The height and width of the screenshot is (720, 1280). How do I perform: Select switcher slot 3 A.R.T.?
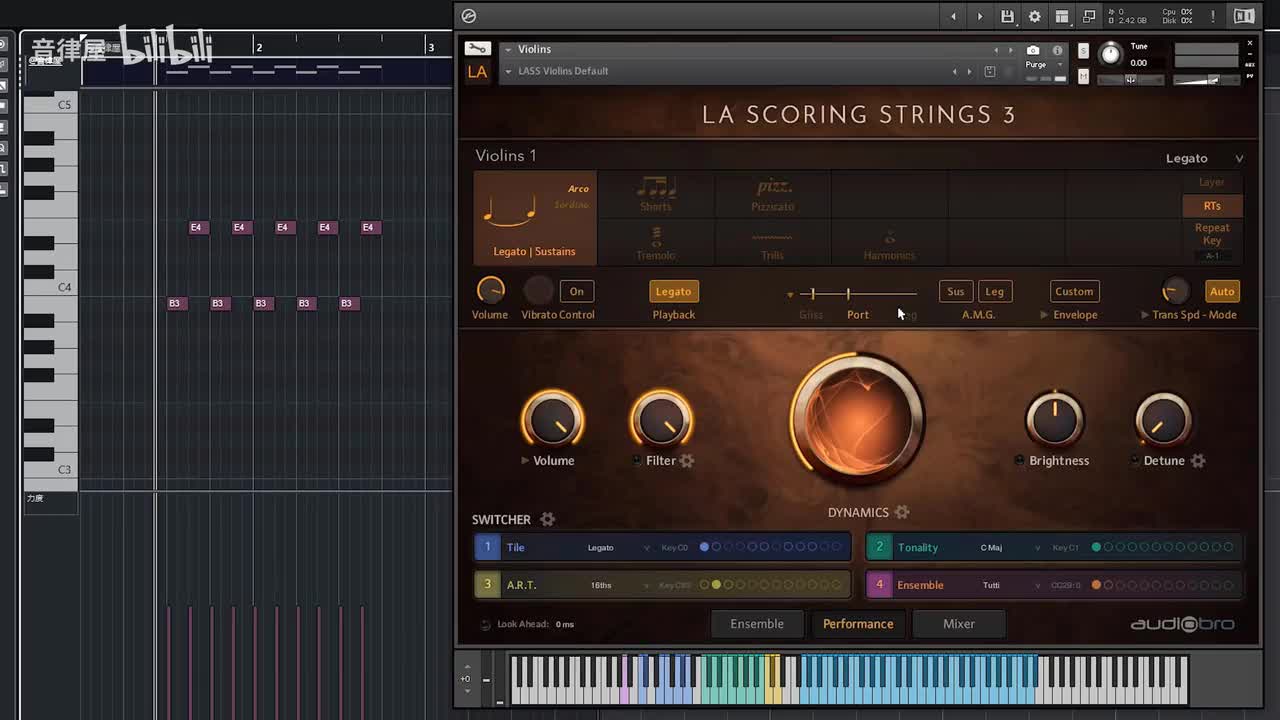click(488, 585)
